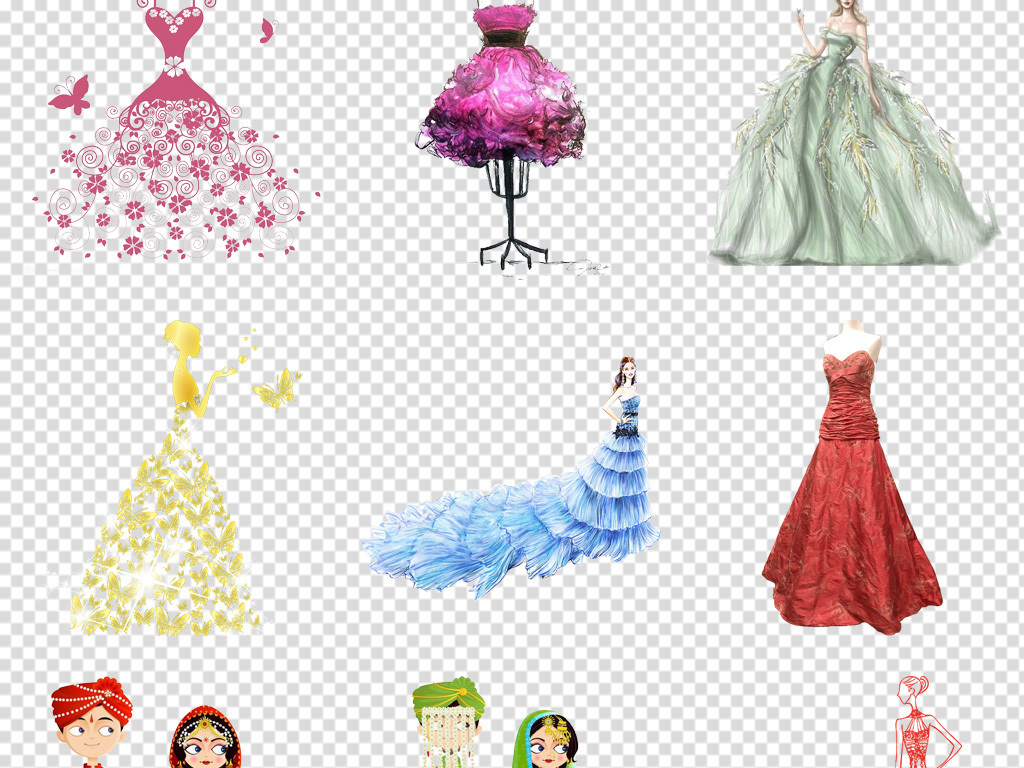Click the cartoon bride with green veil
The height and width of the screenshot is (768, 1024).
545,740
